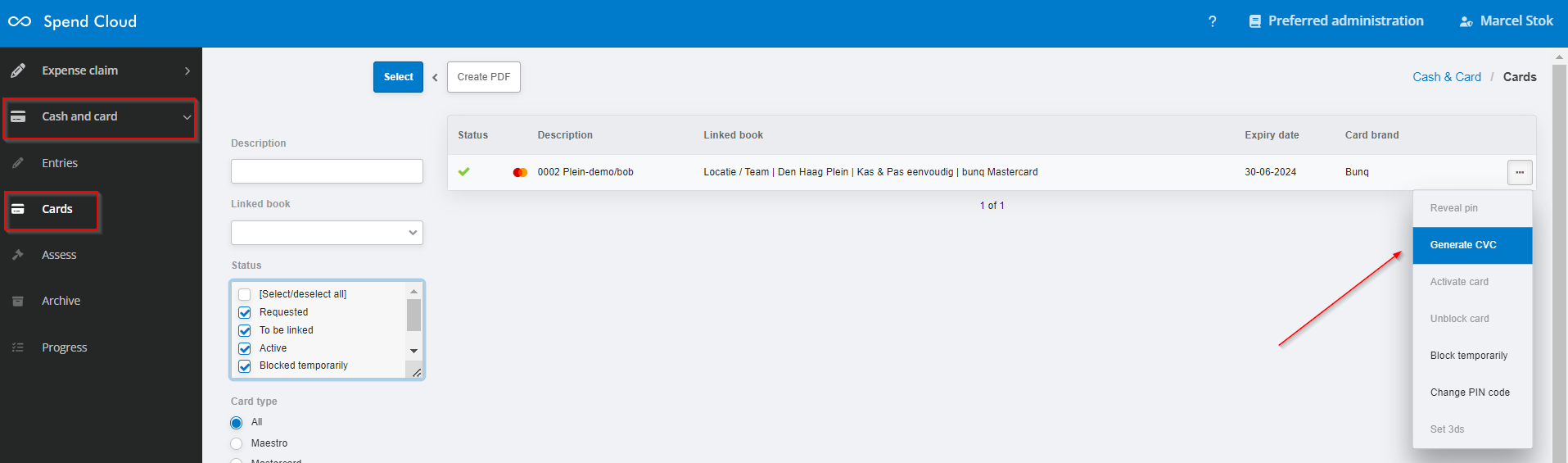Choose Block temporarily from the context menu
1568x463 pixels.
click(x=1472, y=356)
